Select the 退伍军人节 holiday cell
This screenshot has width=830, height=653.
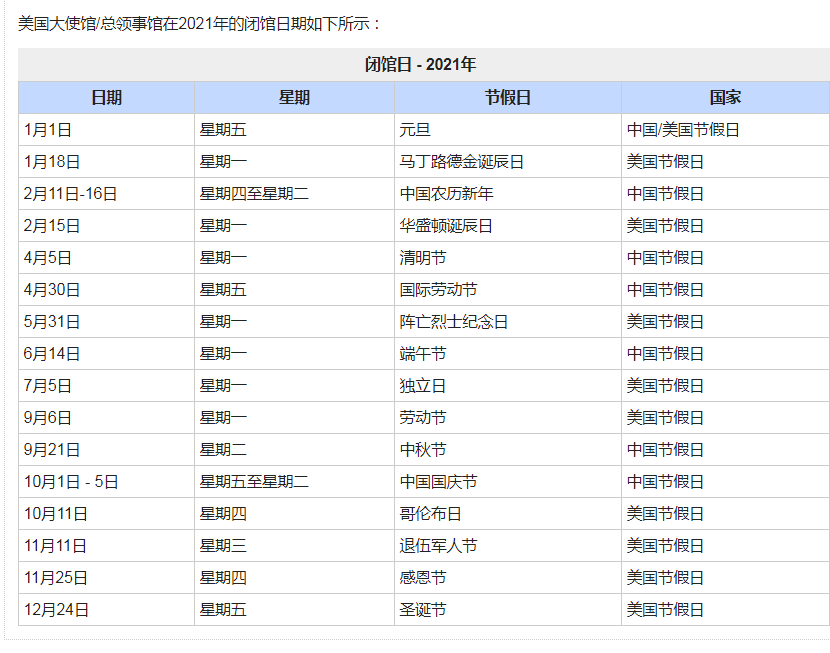click(x=438, y=546)
